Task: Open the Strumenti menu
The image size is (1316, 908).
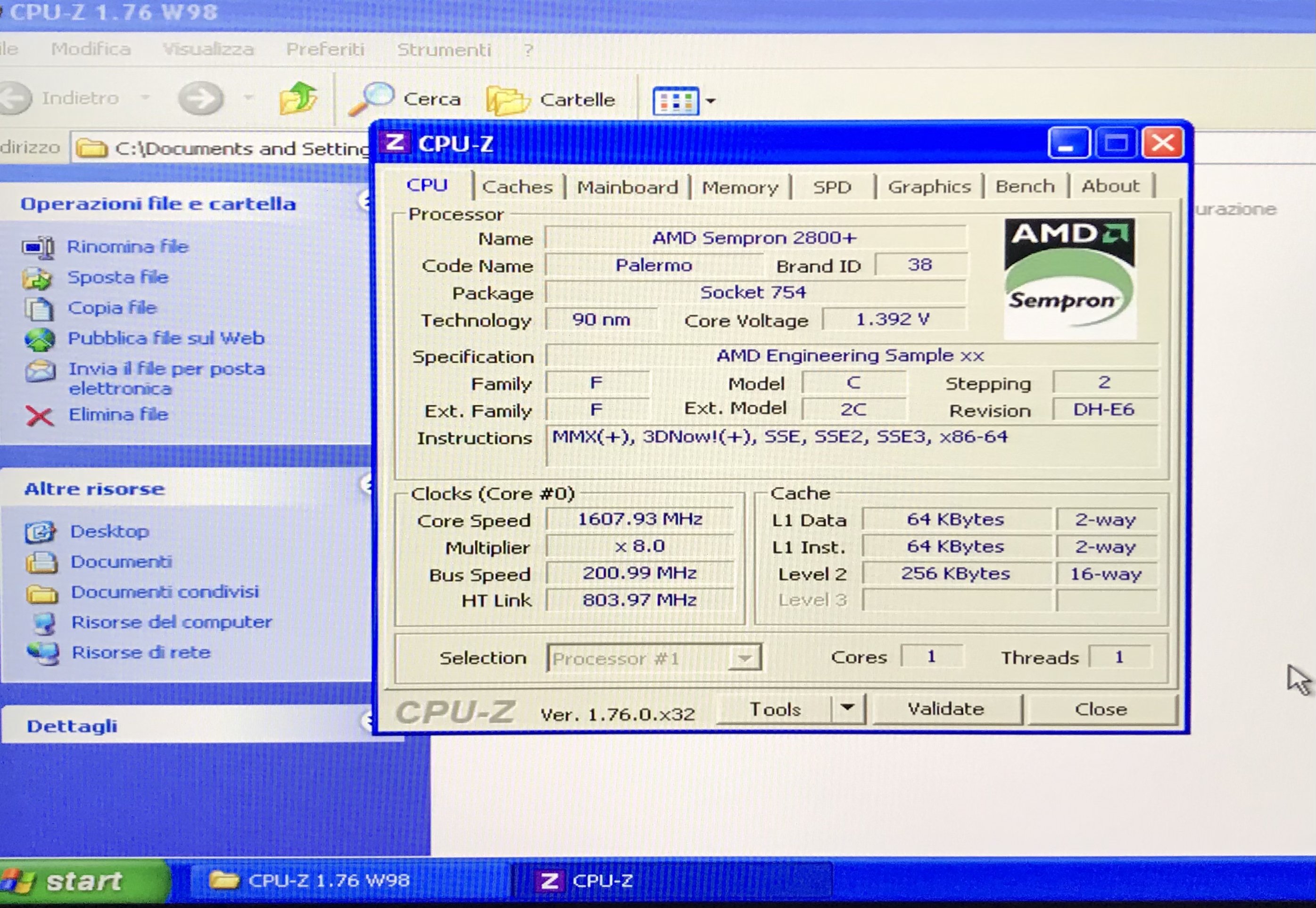Action: pos(443,50)
